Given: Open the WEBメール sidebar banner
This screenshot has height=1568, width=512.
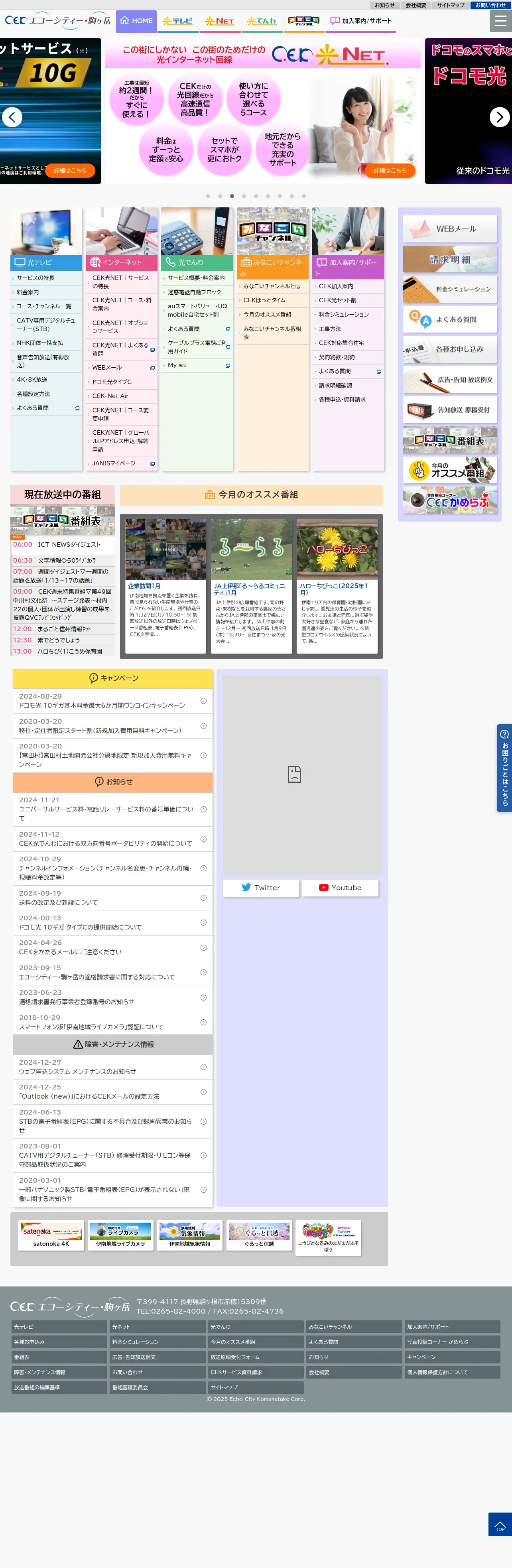Looking at the screenshot, I should 450,229.
